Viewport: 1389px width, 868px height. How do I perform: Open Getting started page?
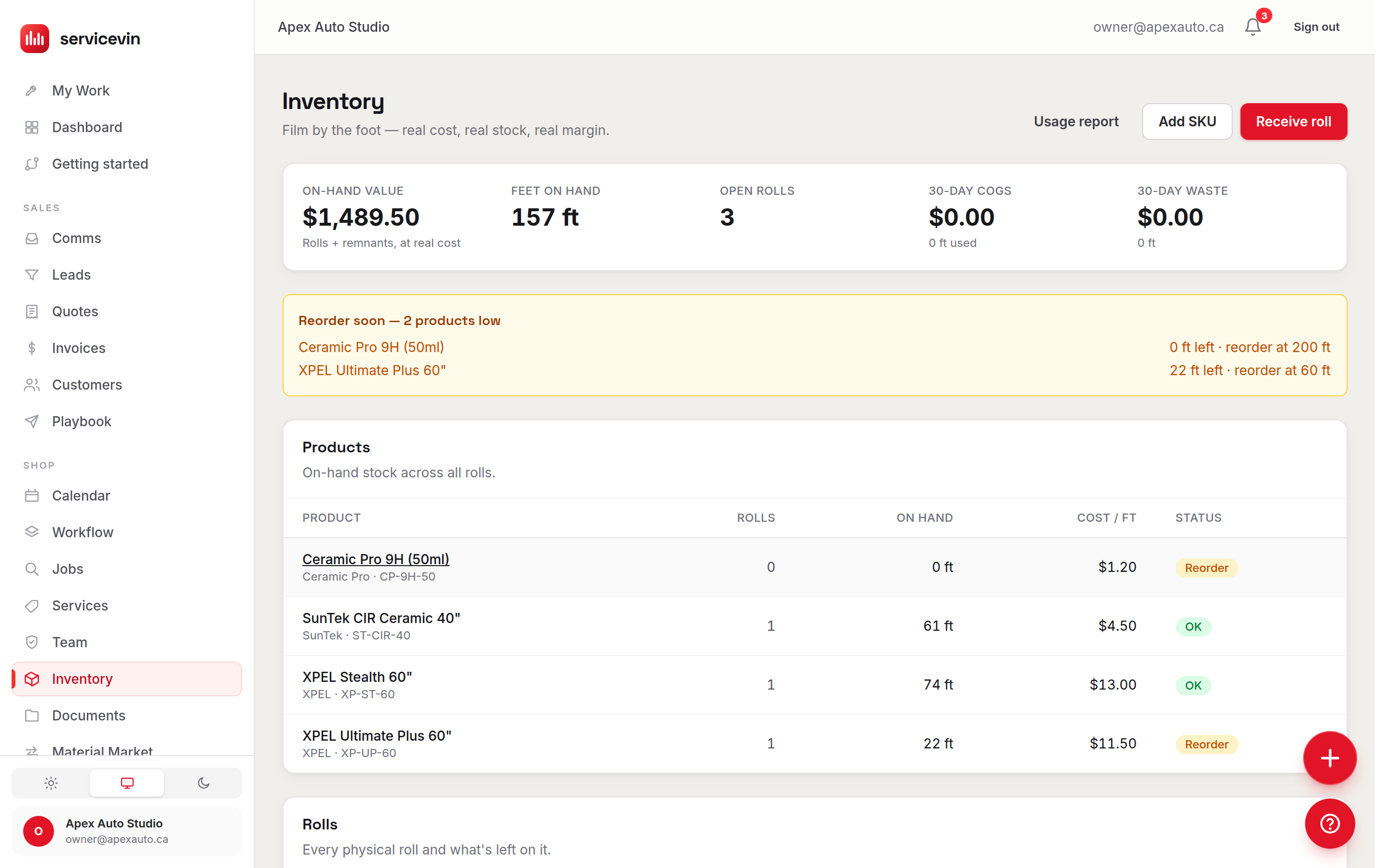[x=126, y=164]
